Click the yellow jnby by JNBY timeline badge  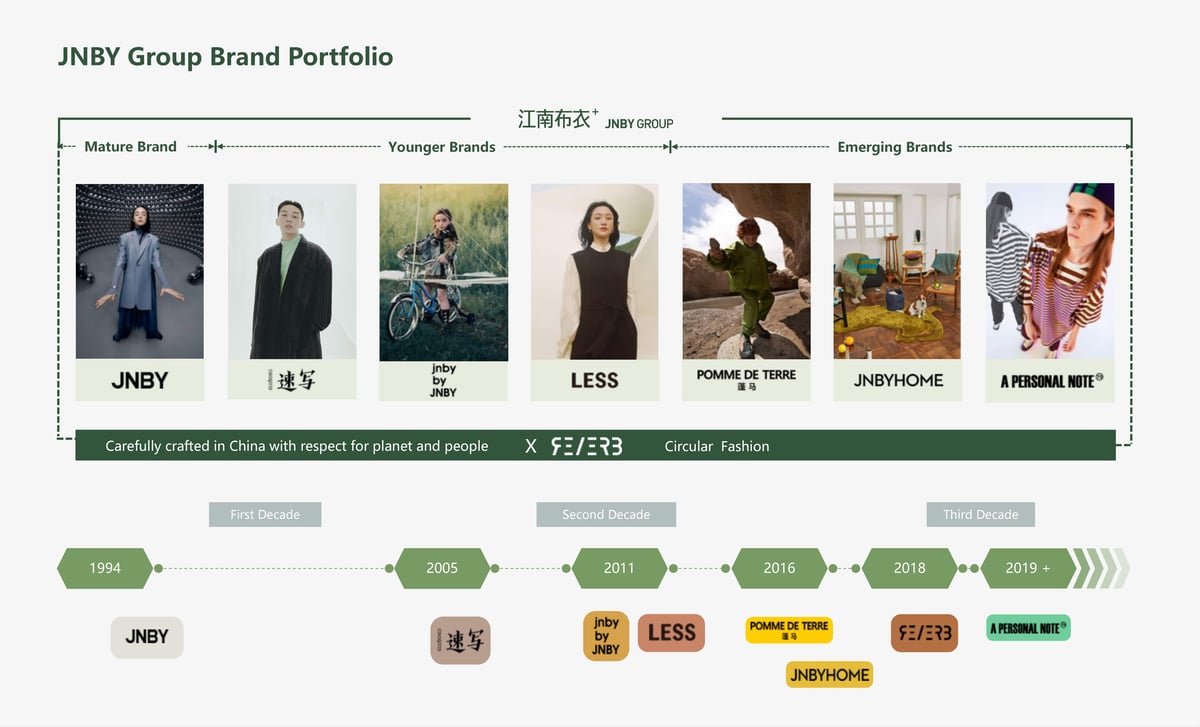pos(606,636)
